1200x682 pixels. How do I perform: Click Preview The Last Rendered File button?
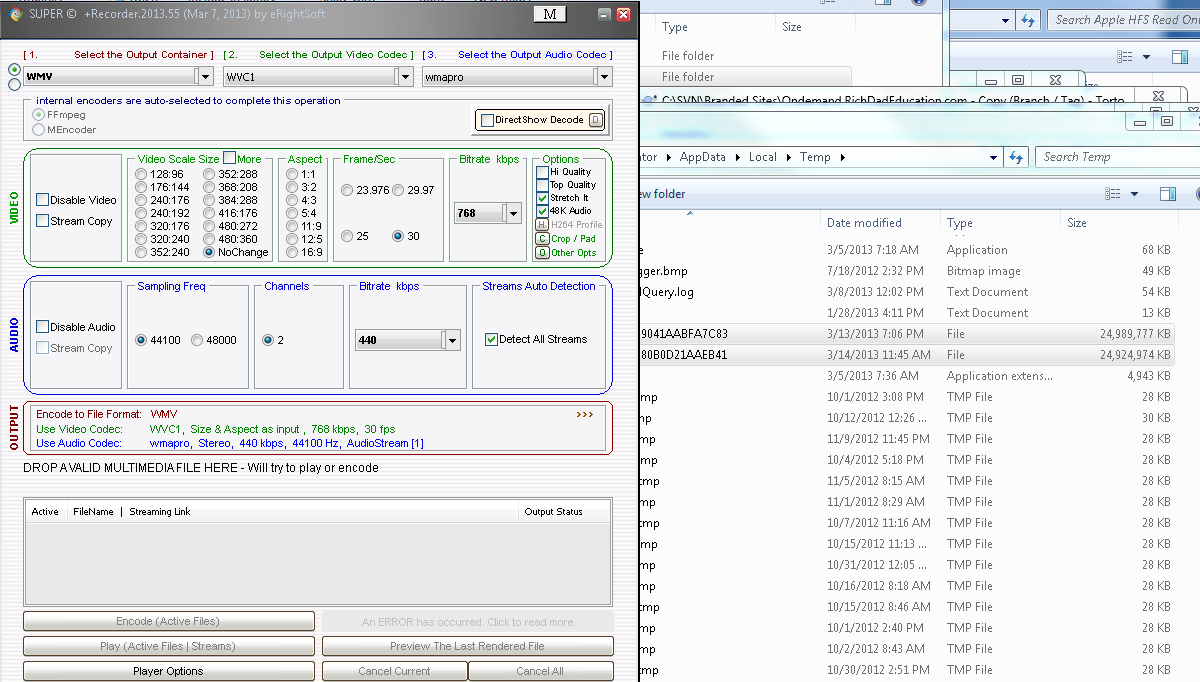click(x=467, y=646)
